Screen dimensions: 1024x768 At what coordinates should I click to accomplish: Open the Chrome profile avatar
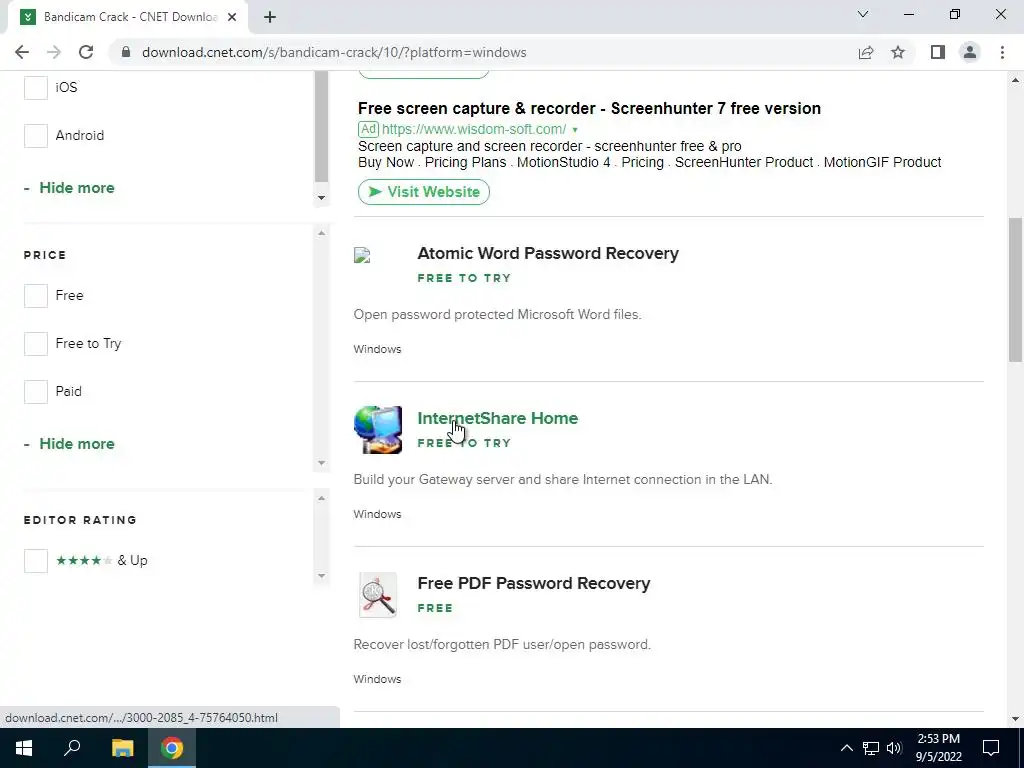(x=970, y=52)
